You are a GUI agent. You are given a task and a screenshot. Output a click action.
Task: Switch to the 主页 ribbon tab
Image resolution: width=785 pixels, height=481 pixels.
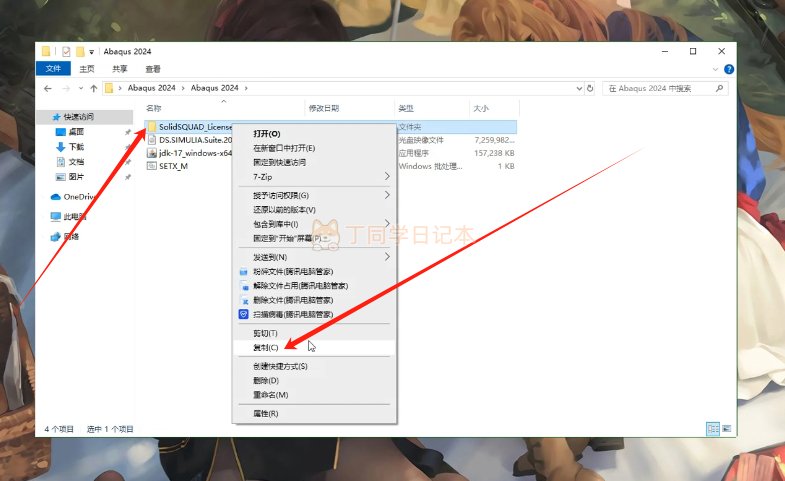[x=87, y=69]
